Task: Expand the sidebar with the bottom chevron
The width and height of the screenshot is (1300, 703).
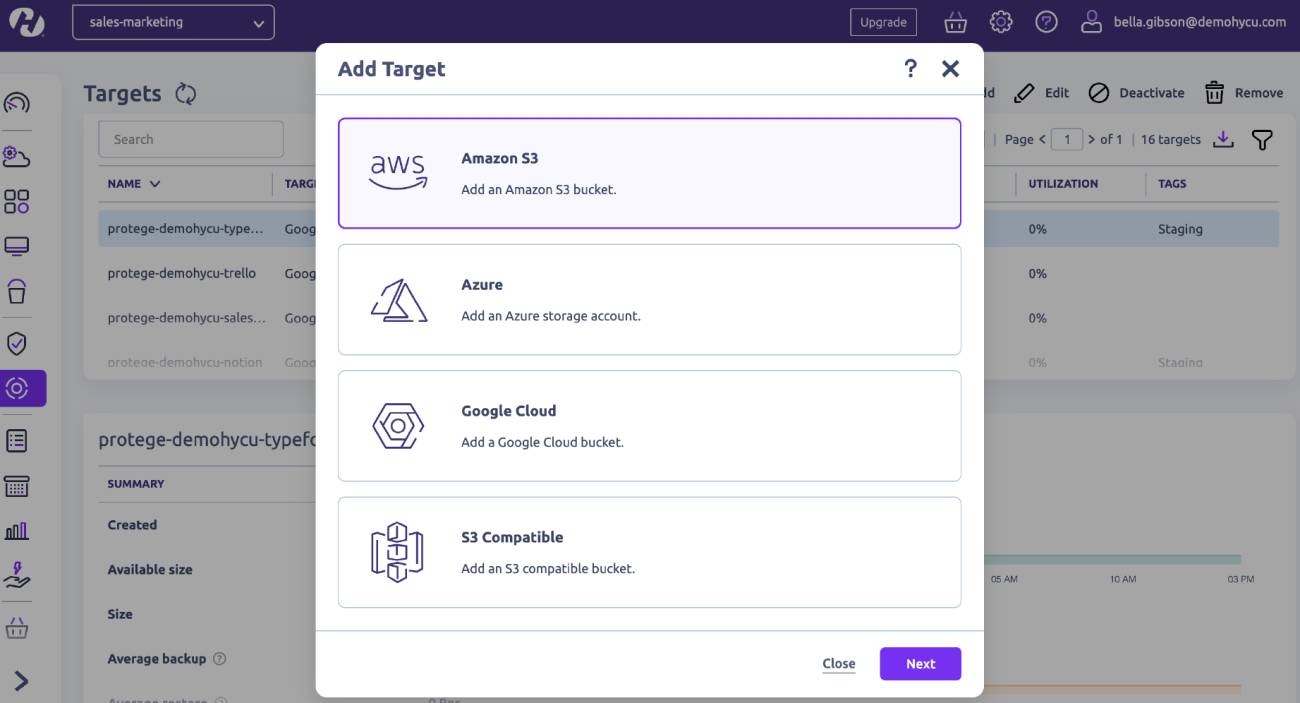Action: tap(20, 681)
